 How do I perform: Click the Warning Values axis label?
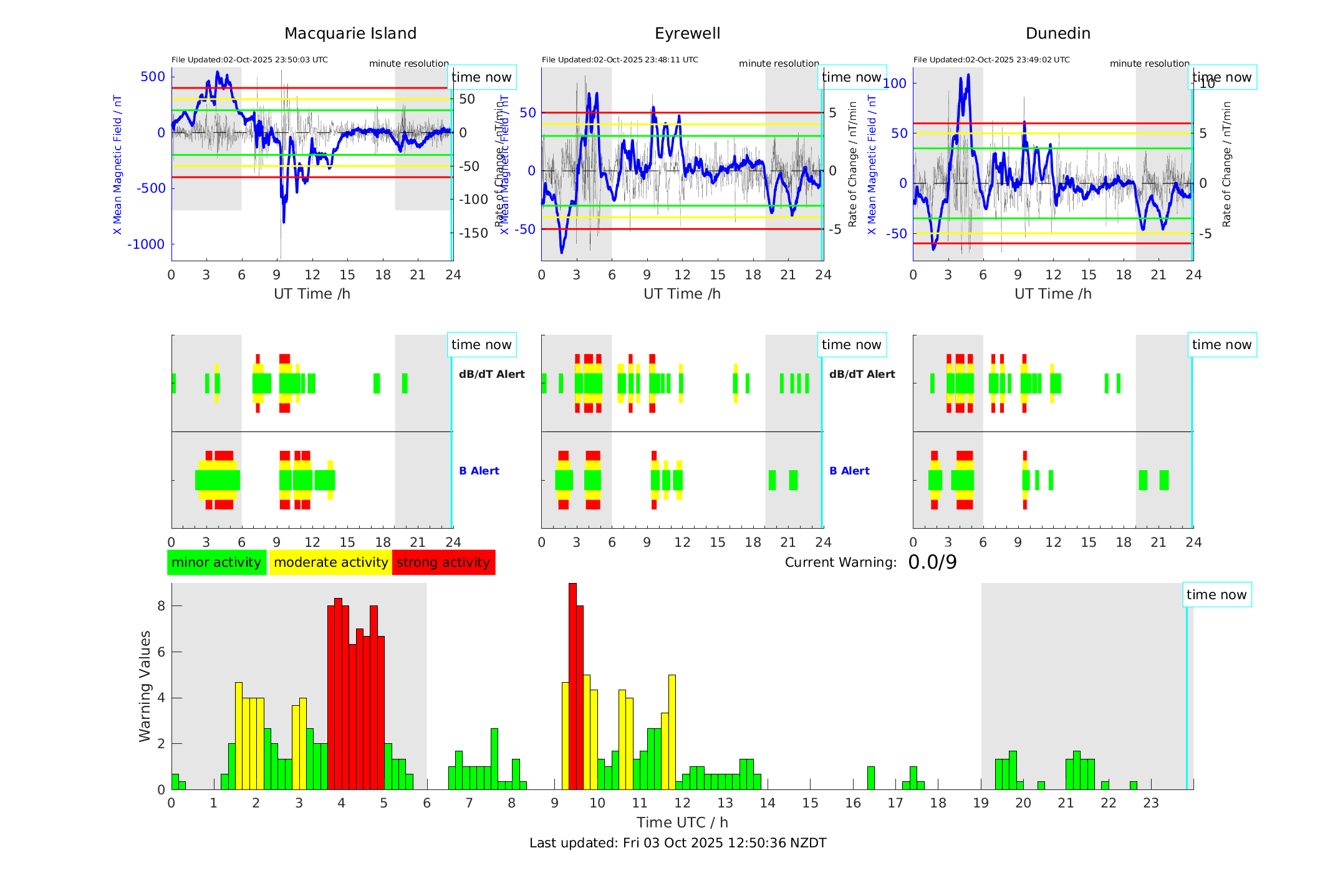coord(145,686)
